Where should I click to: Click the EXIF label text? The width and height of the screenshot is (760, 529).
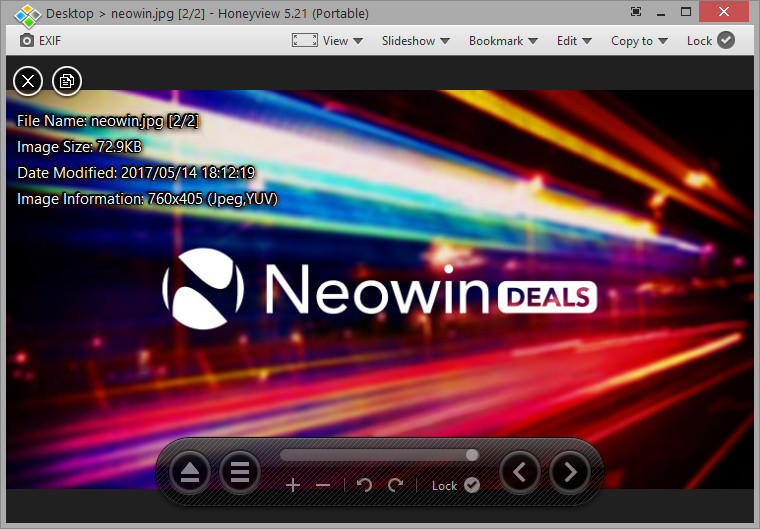[50, 41]
